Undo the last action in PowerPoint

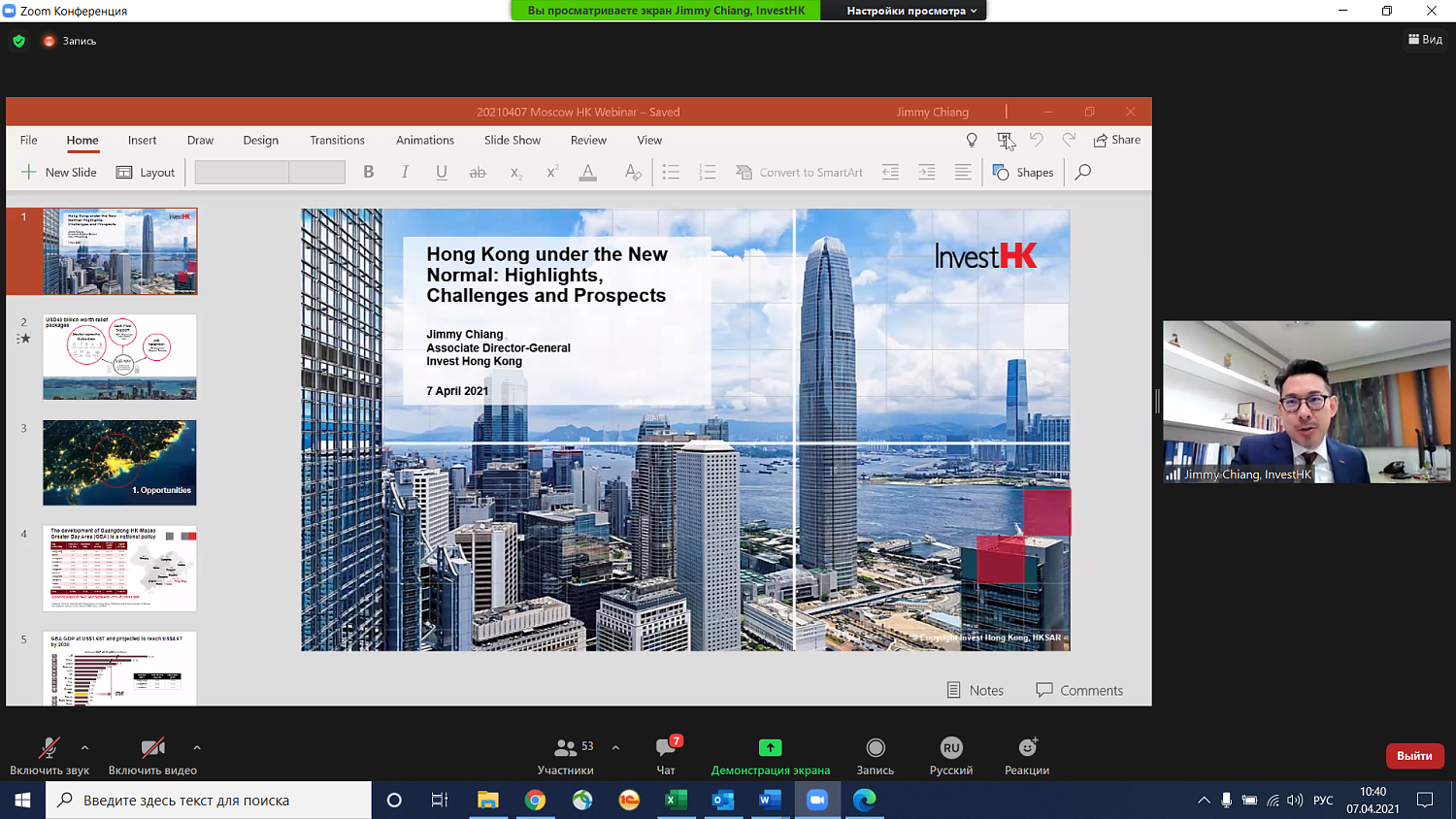[1037, 141]
